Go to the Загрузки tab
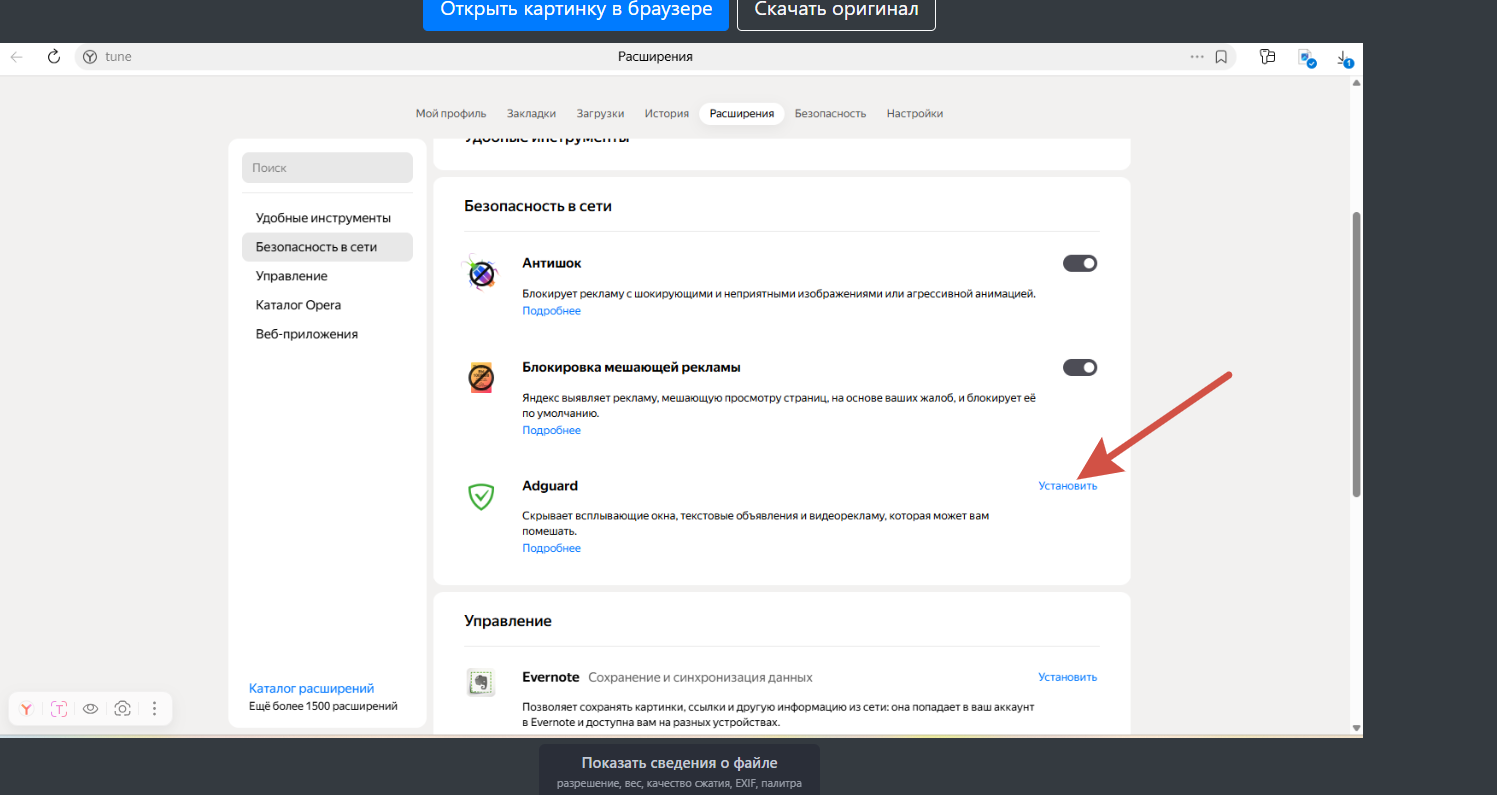 600,113
